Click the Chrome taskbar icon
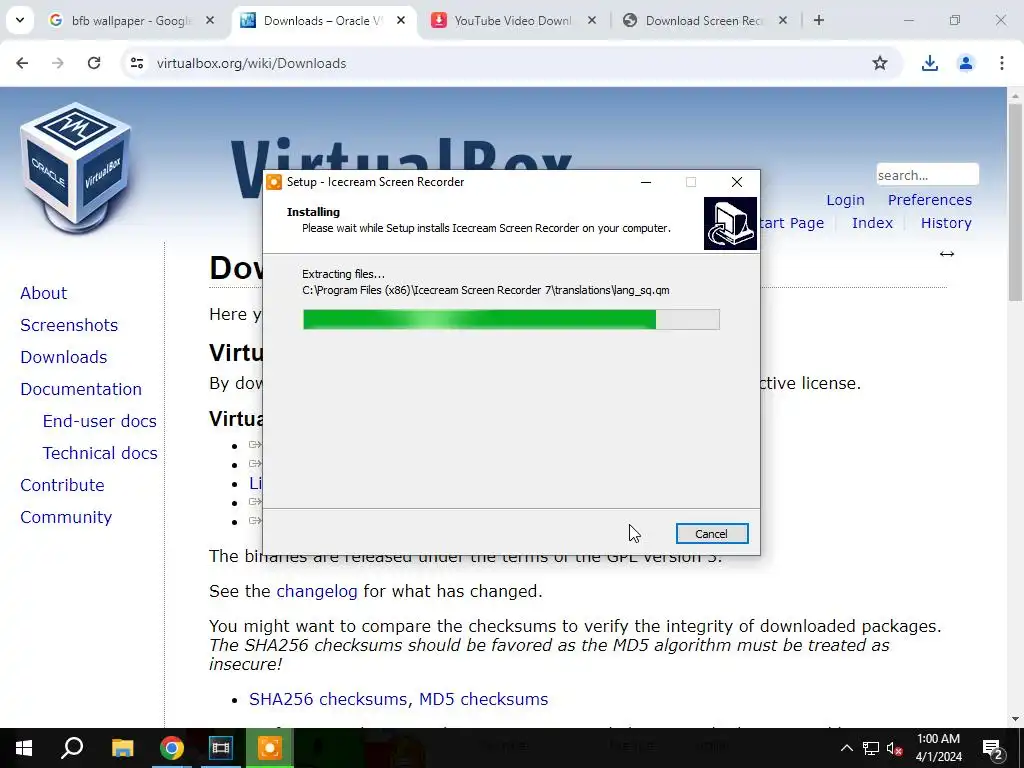The height and width of the screenshot is (768, 1024). (x=172, y=748)
